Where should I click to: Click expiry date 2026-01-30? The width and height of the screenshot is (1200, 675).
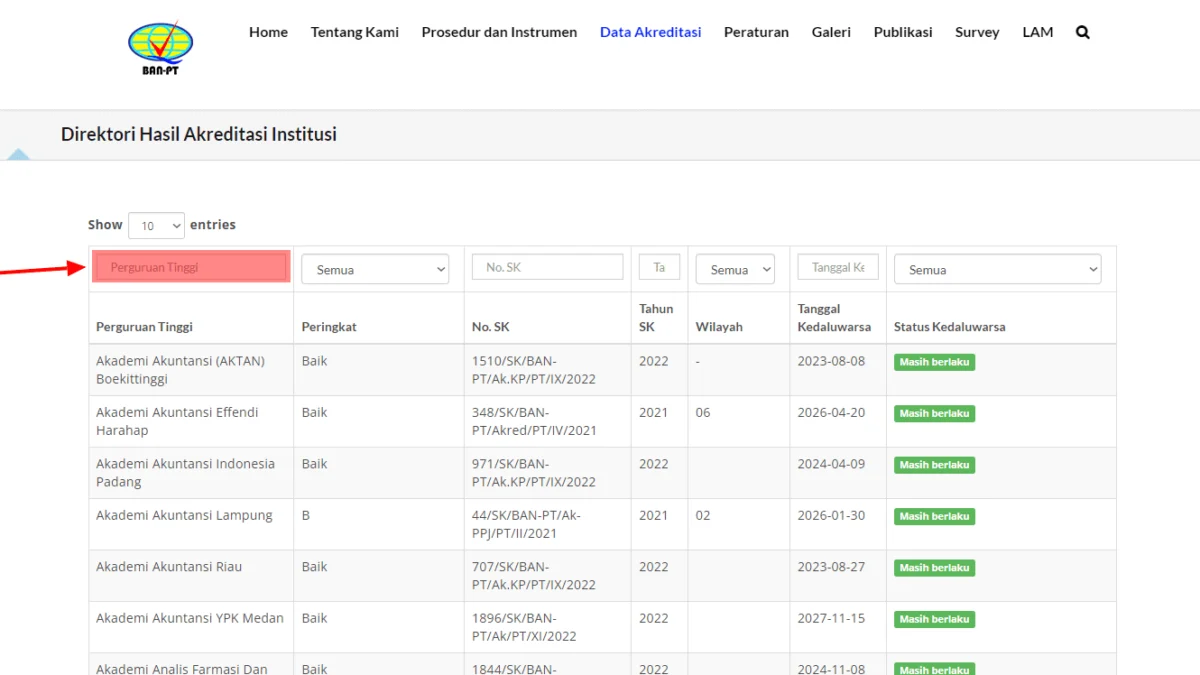[x=831, y=515]
